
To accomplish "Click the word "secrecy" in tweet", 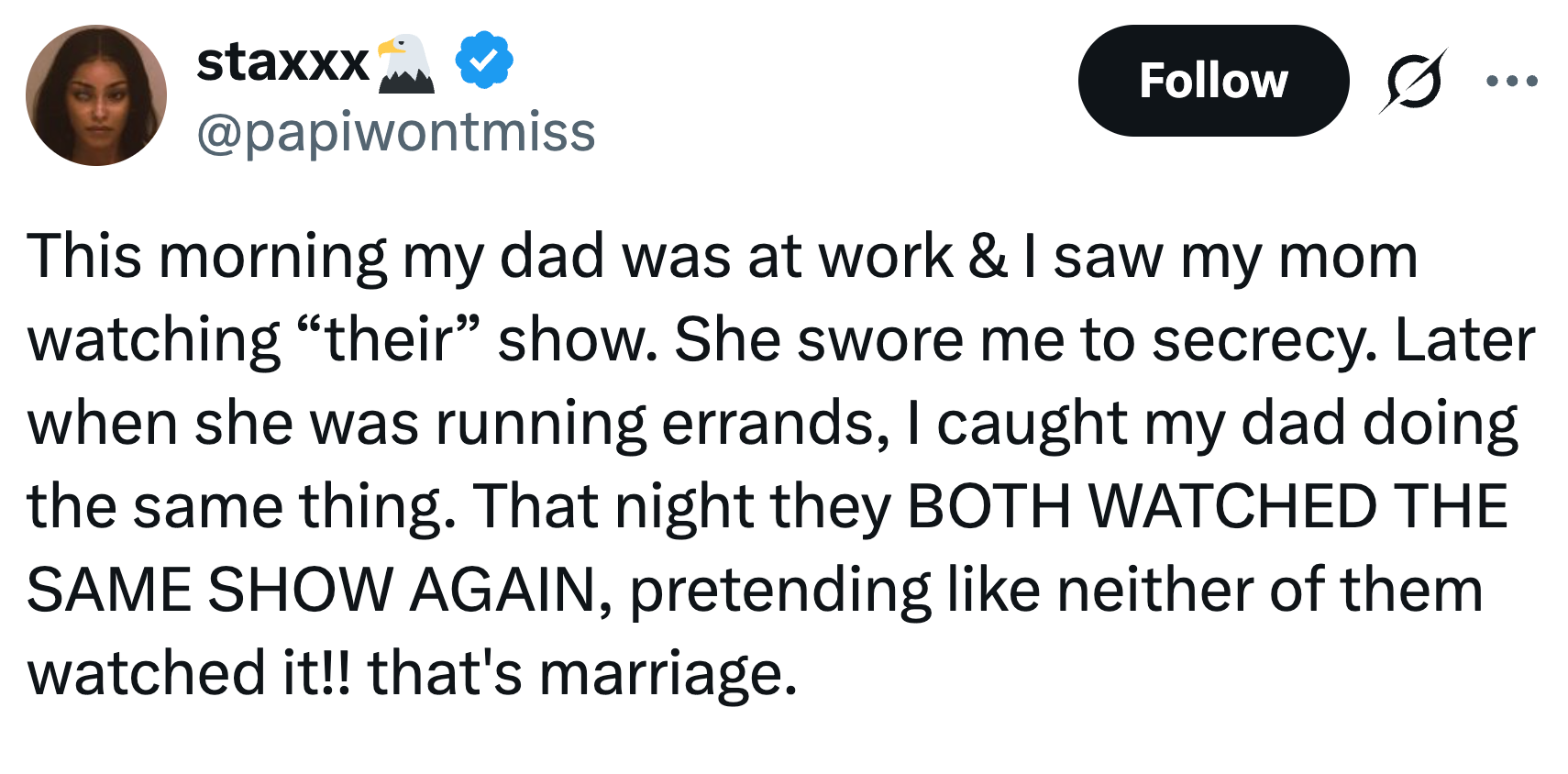I will pos(1263,339).
